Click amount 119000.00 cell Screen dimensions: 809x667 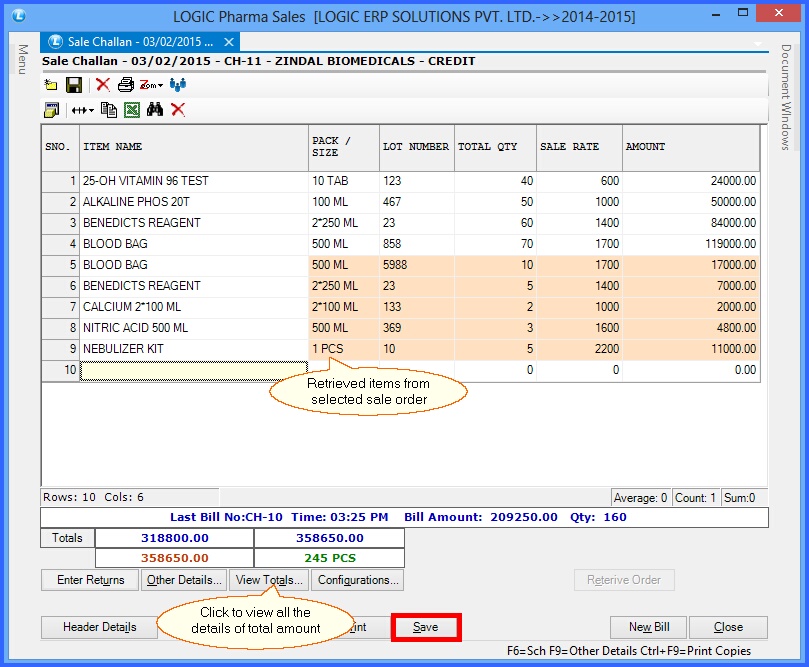point(691,244)
